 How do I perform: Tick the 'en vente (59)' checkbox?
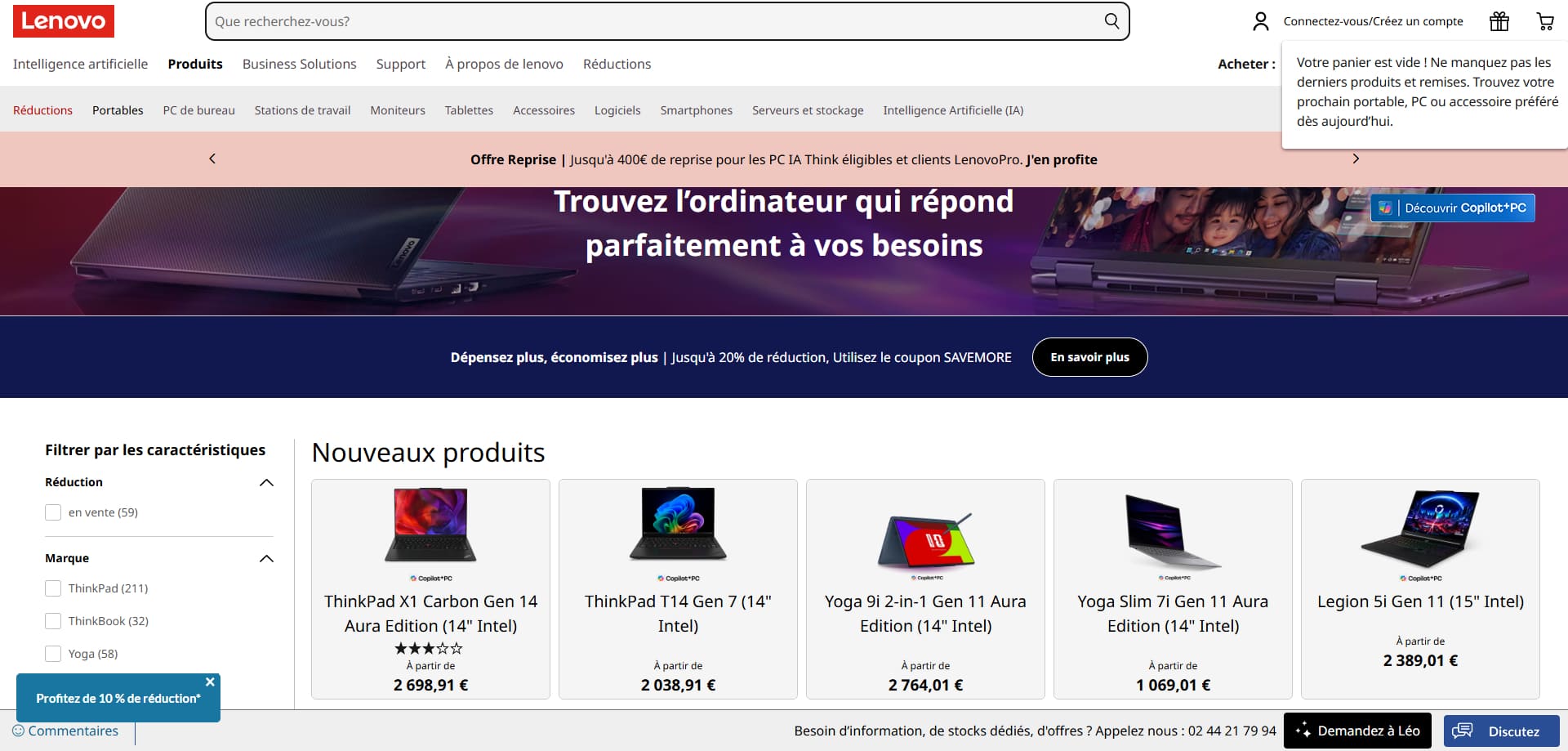tap(53, 512)
